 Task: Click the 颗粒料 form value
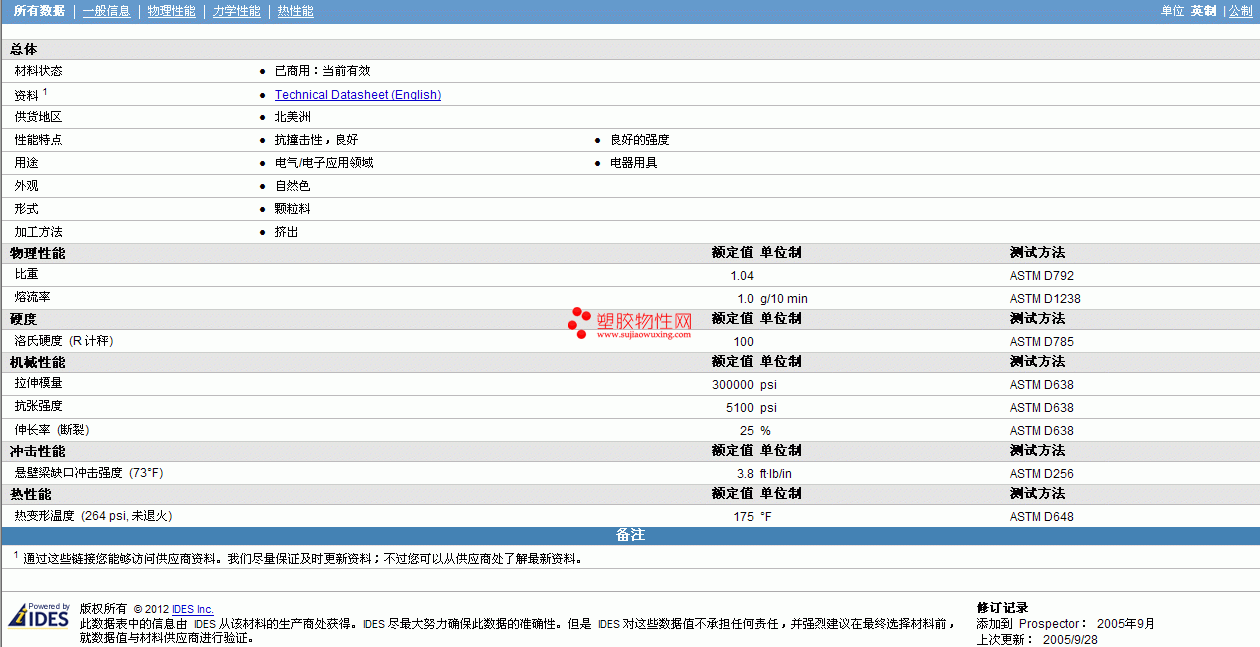pos(293,209)
